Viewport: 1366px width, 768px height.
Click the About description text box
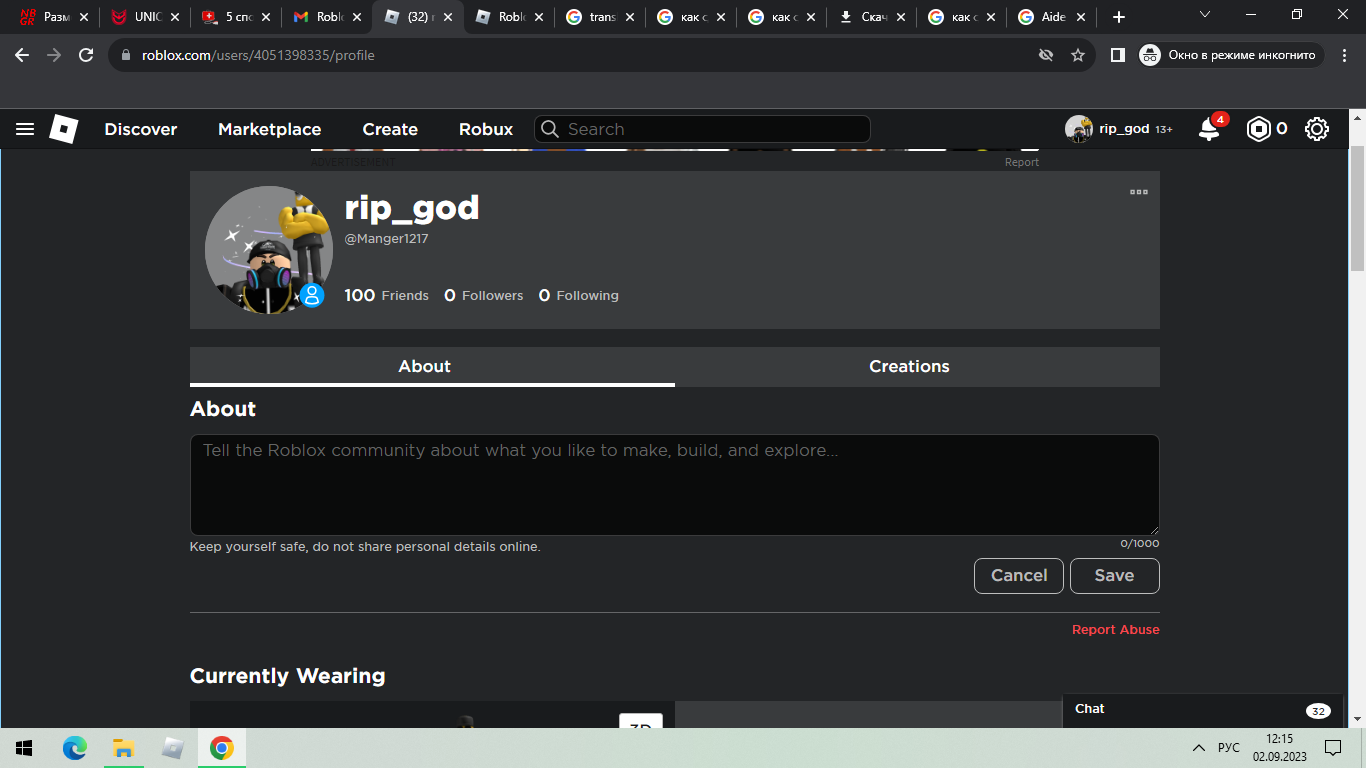pyautogui.click(x=674, y=485)
